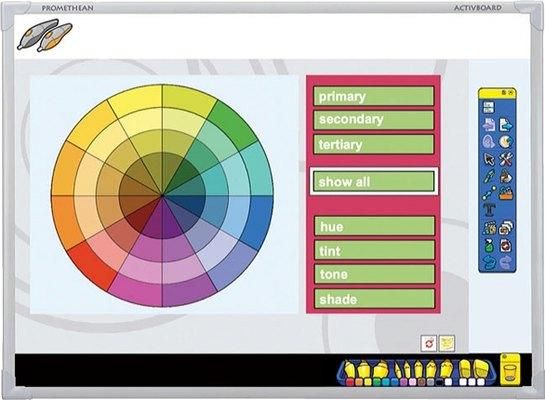Click the show all button
The height and width of the screenshot is (400, 545).
(374, 181)
